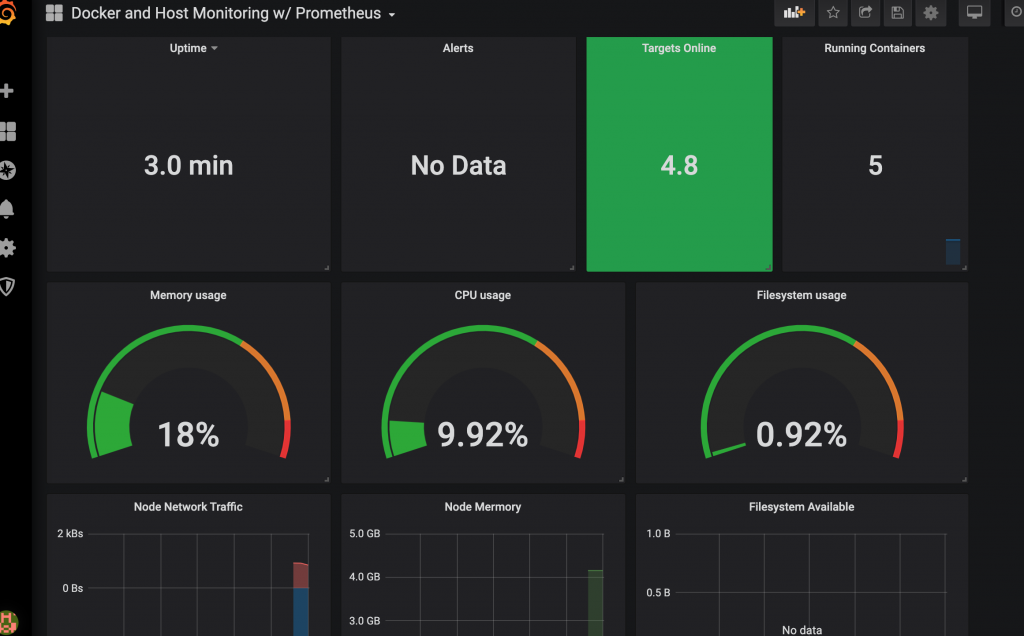Click the 0 Bs network axis label
The width and height of the screenshot is (1024, 636).
point(72,588)
